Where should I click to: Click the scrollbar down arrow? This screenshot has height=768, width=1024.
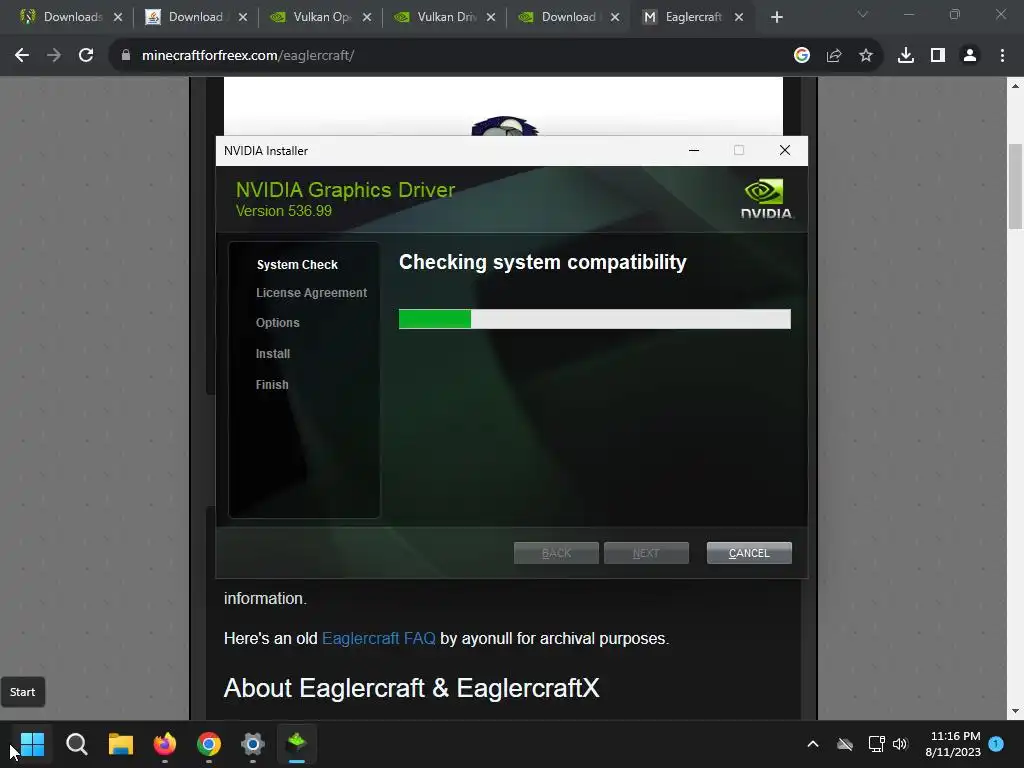point(1015,711)
